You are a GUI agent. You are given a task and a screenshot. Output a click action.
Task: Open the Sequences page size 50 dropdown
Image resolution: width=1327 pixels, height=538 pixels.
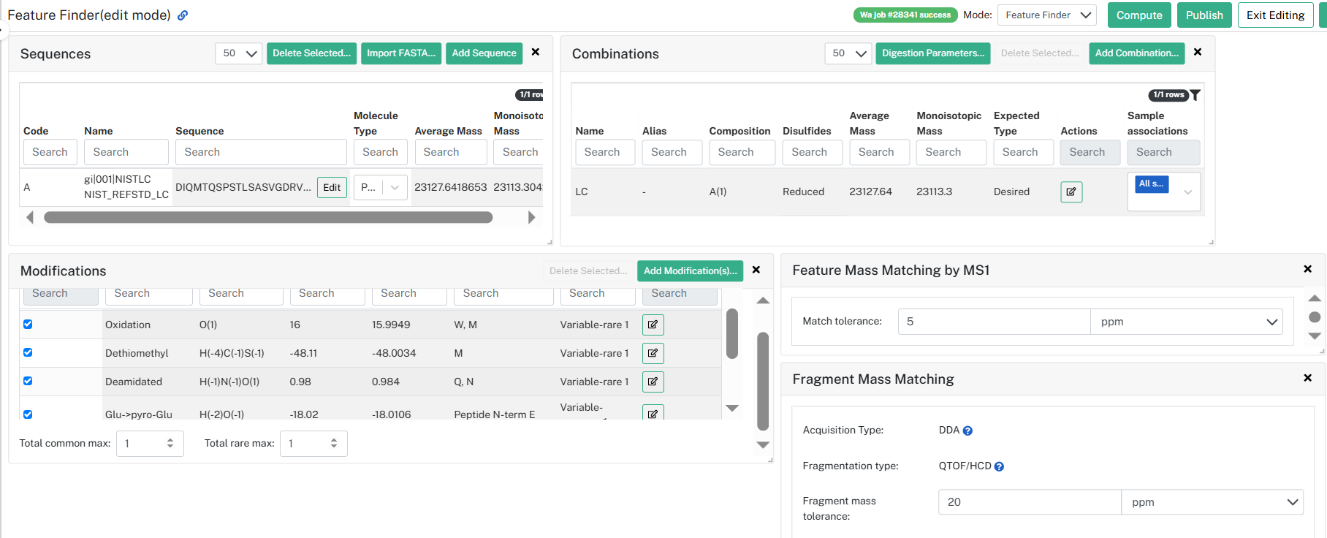238,53
